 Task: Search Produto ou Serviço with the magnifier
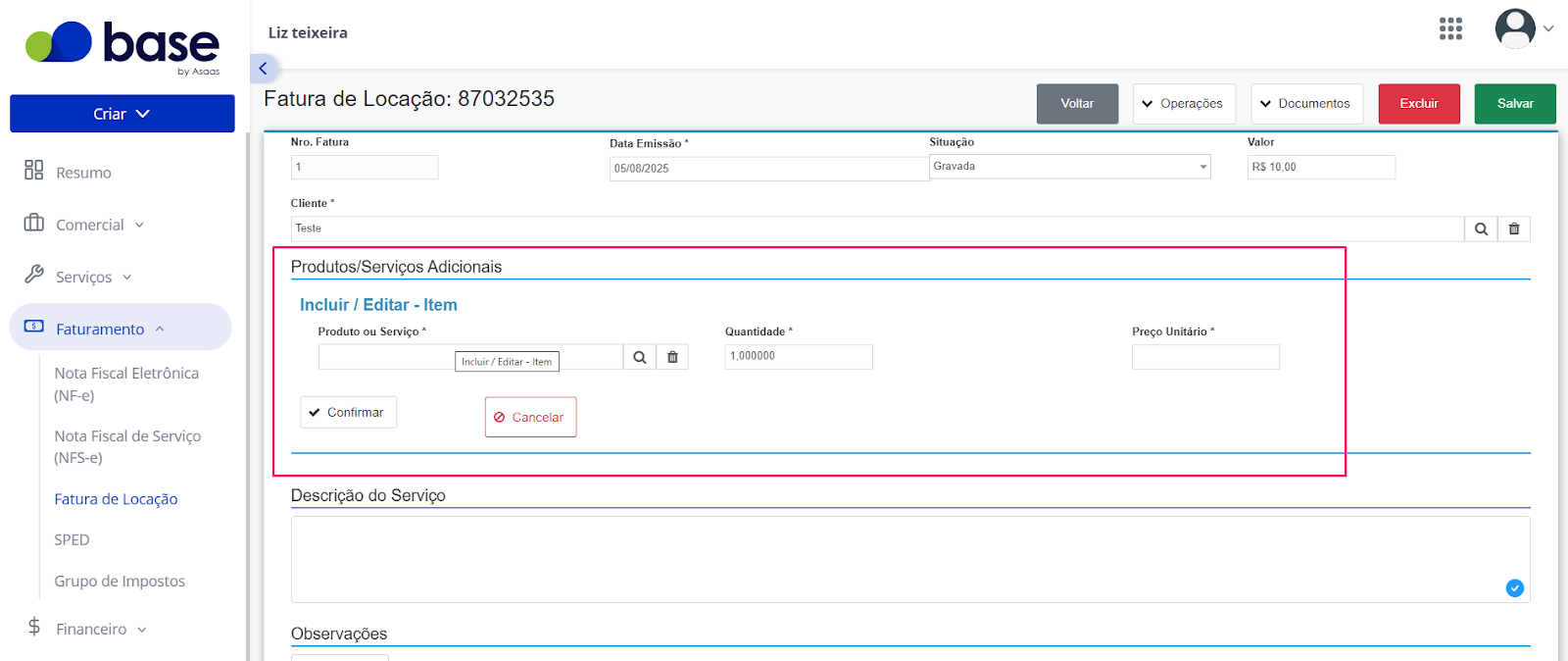tap(639, 357)
